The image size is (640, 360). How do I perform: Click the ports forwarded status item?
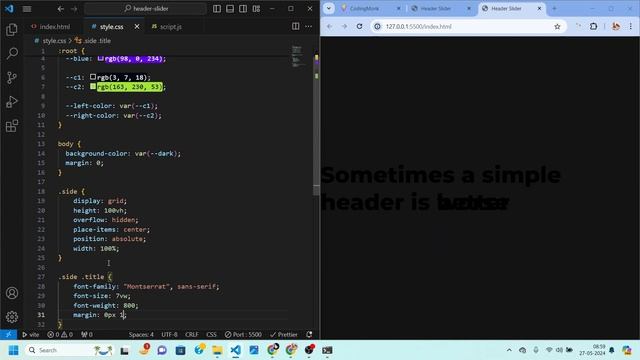87,335
